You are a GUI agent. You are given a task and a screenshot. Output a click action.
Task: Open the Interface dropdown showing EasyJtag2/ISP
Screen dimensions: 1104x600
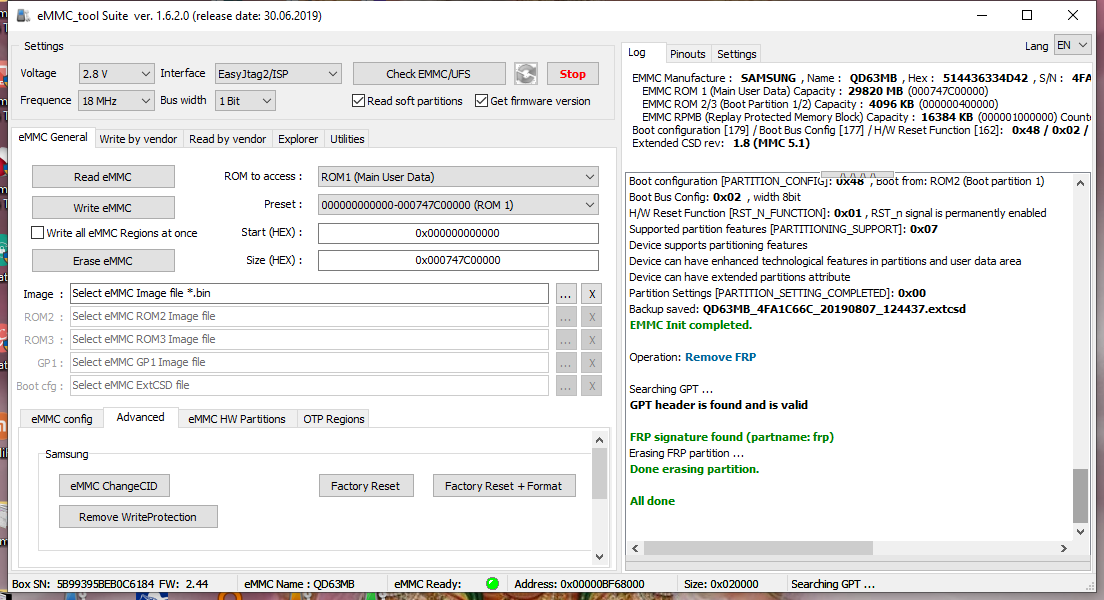pos(278,73)
